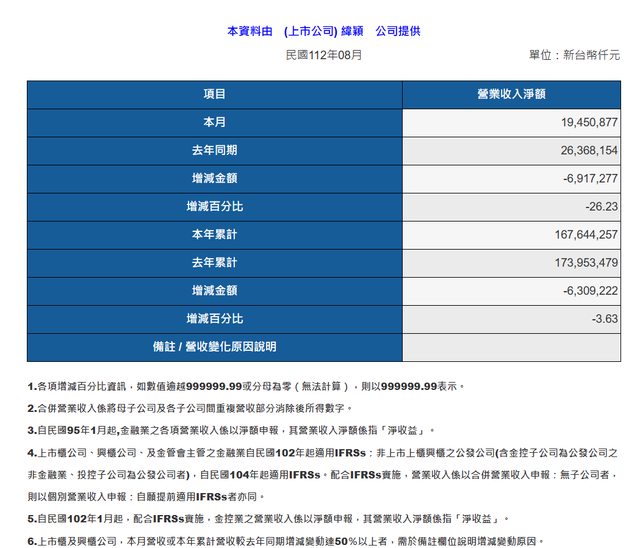Select the 本年累計 row label

pos(214,235)
